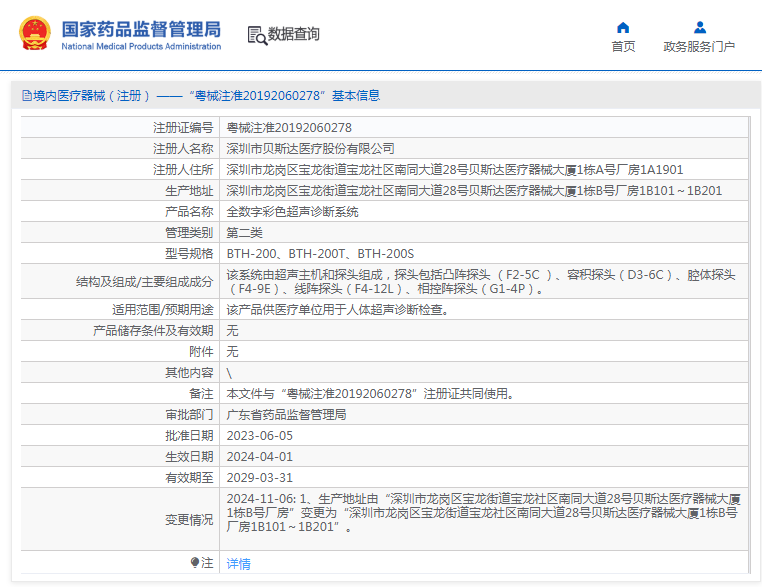
Task: Click the lightbulb 注 icon
Action: (x=195, y=563)
